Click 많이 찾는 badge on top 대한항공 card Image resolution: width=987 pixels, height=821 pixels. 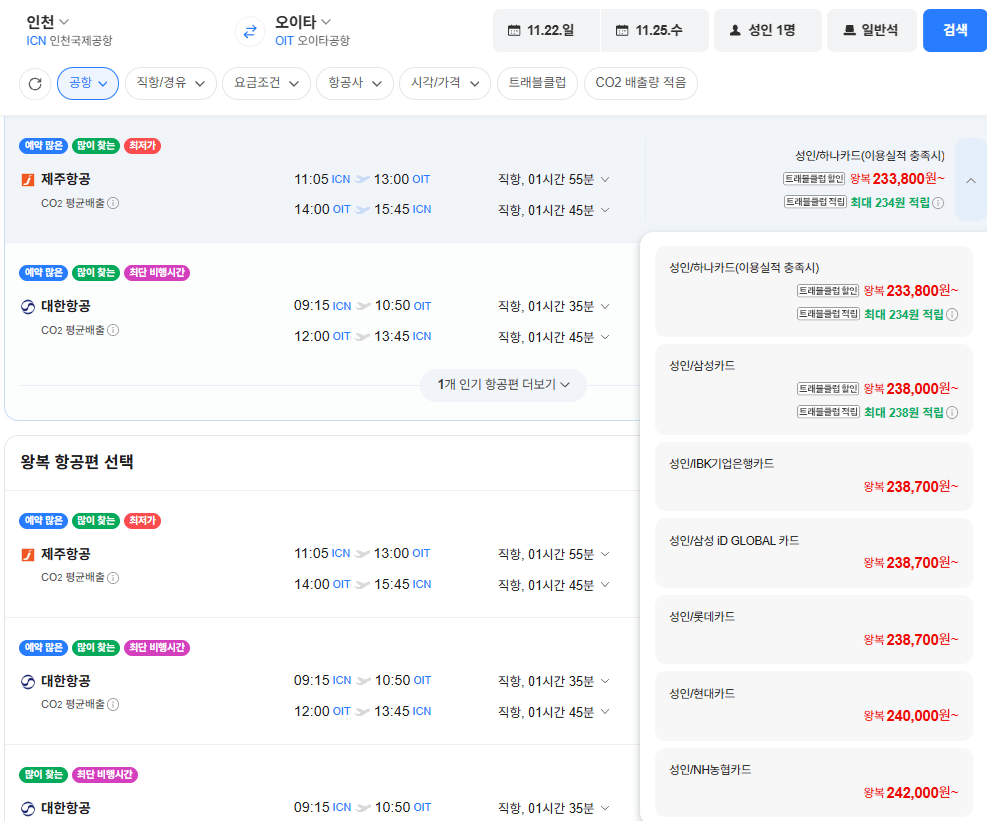(x=96, y=273)
